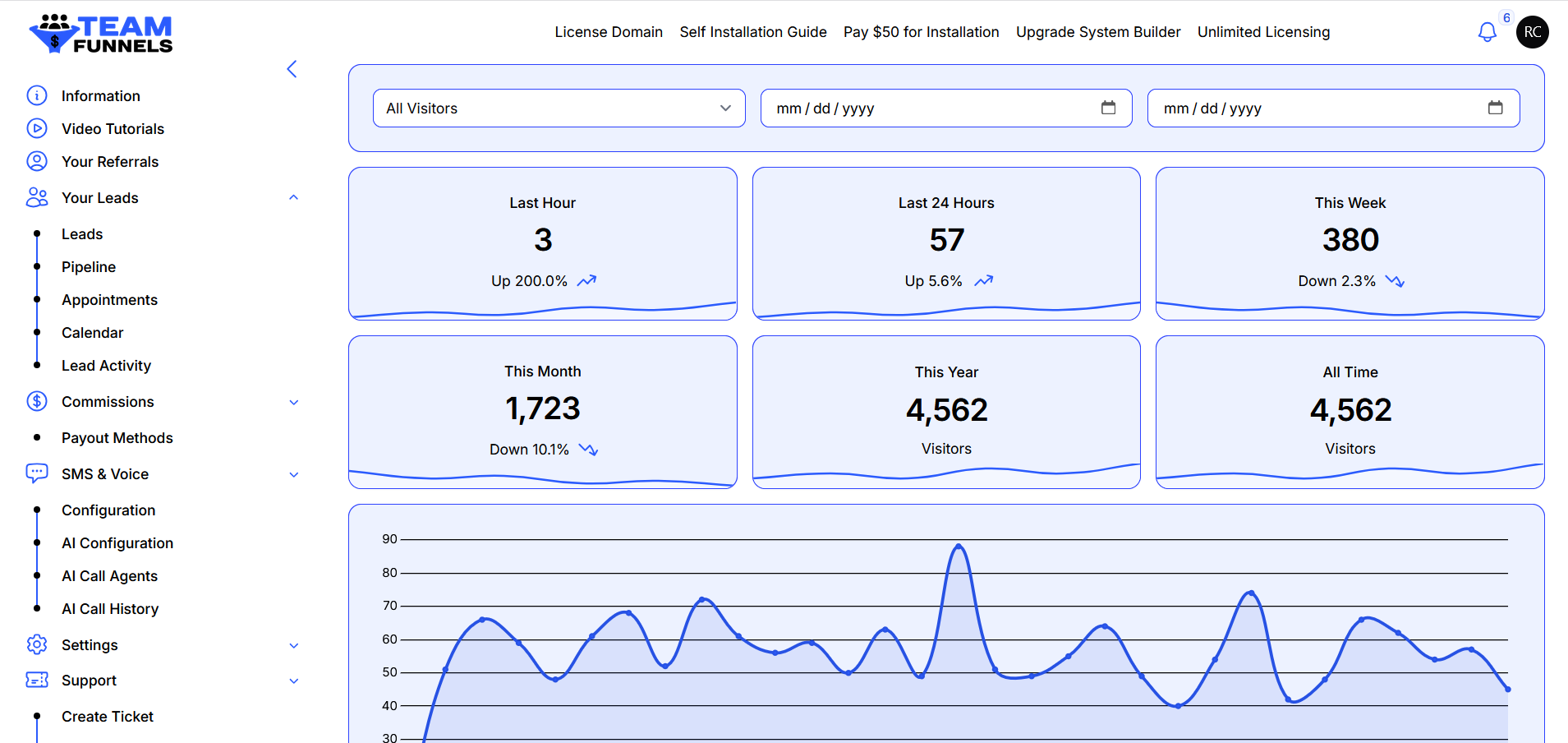
Task: Open AI Configuration
Action: coord(117,543)
